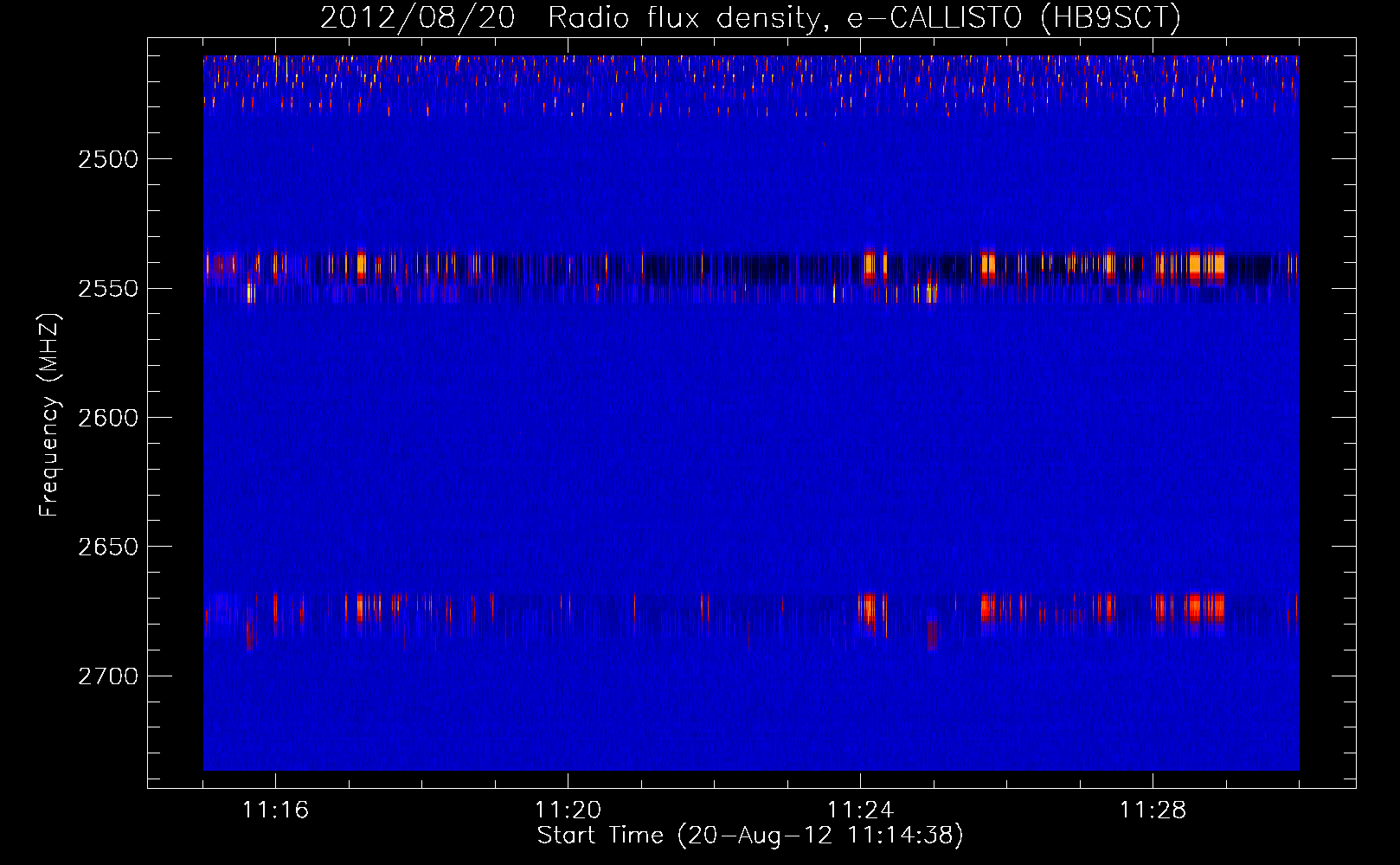Viewport: 1400px width, 865px height.
Task: Click the 'Frequency (MHZ)' axis label
Action: [49, 415]
